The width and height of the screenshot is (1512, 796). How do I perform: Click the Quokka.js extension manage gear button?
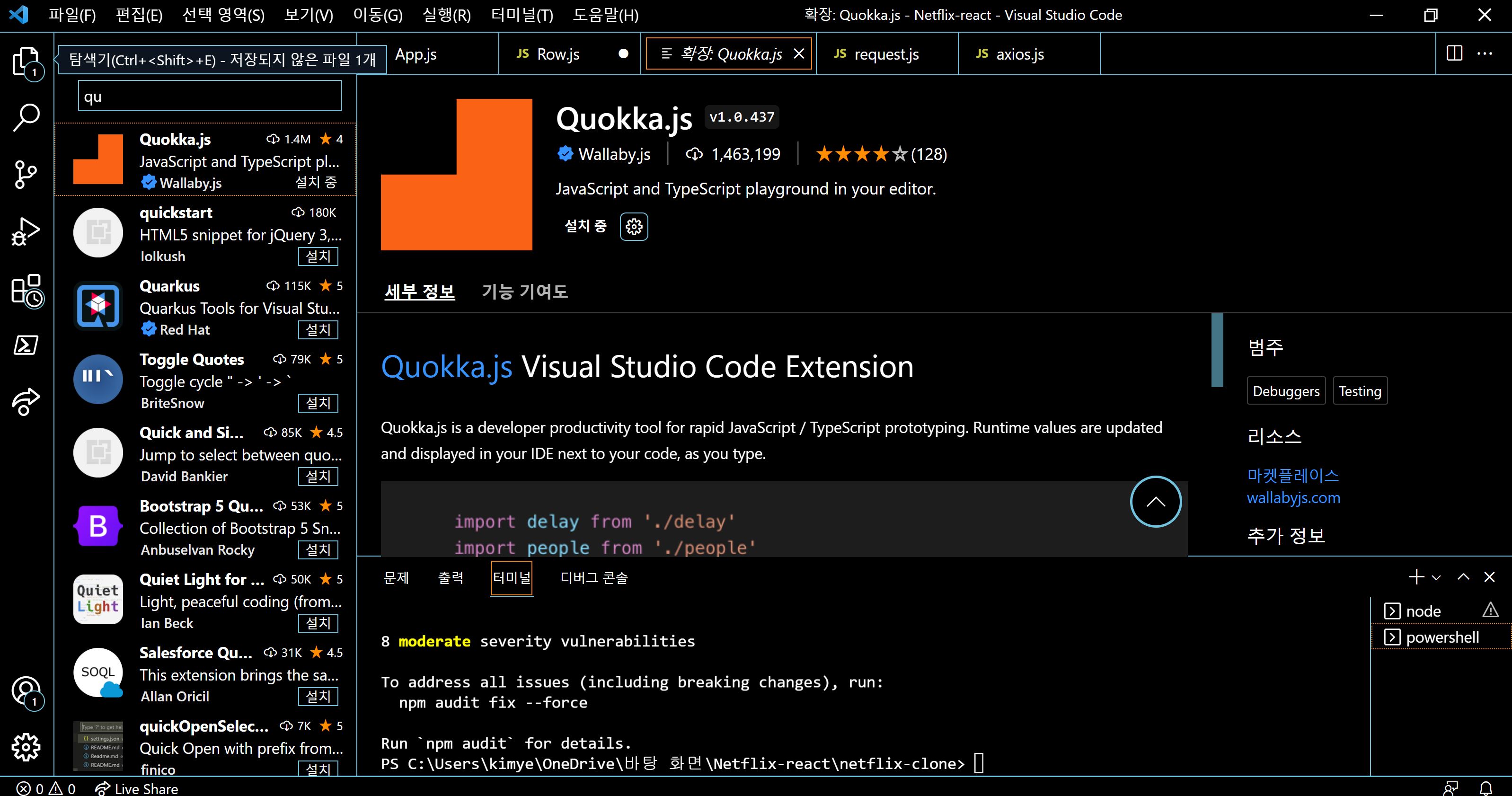click(634, 227)
